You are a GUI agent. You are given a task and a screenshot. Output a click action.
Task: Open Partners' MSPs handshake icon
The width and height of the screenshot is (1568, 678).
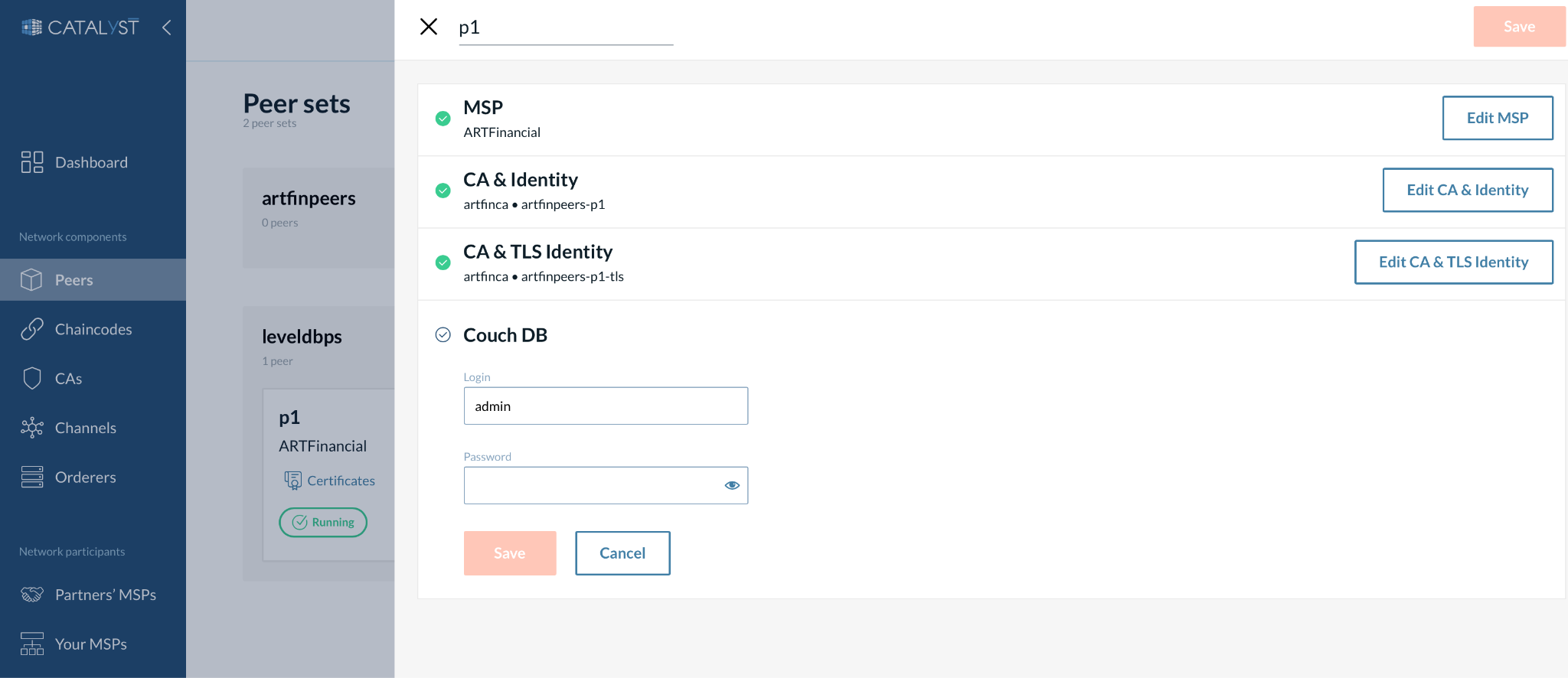click(x=32, y=595)
